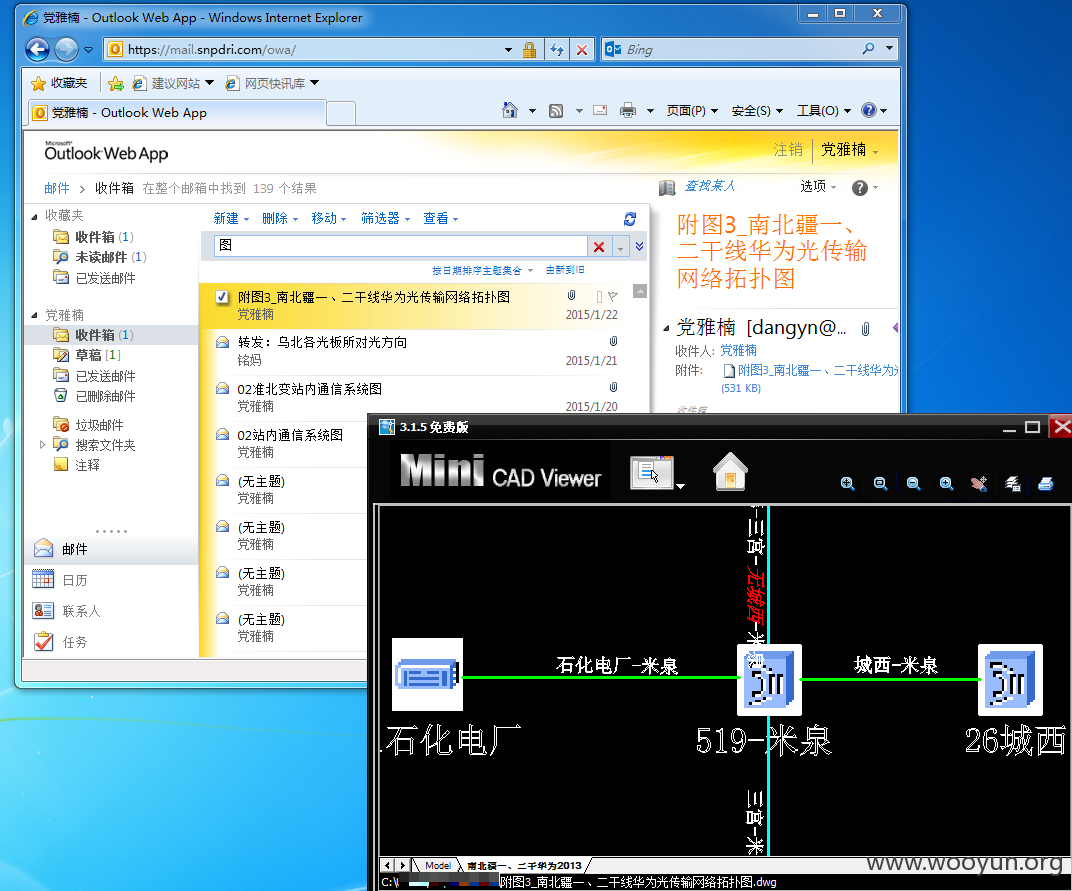Toggle checkbox for 附图3 message
Viewport: 1072px width, 891px height.
pos(222,297)
